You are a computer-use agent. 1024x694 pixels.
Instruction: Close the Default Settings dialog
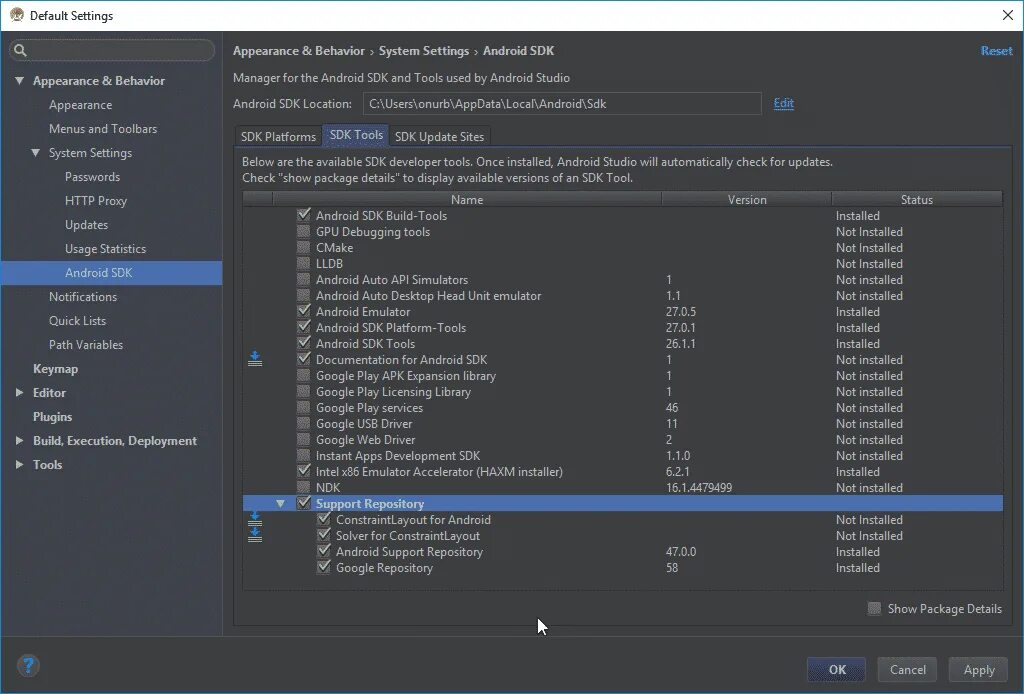click(x=1008, y=15)
